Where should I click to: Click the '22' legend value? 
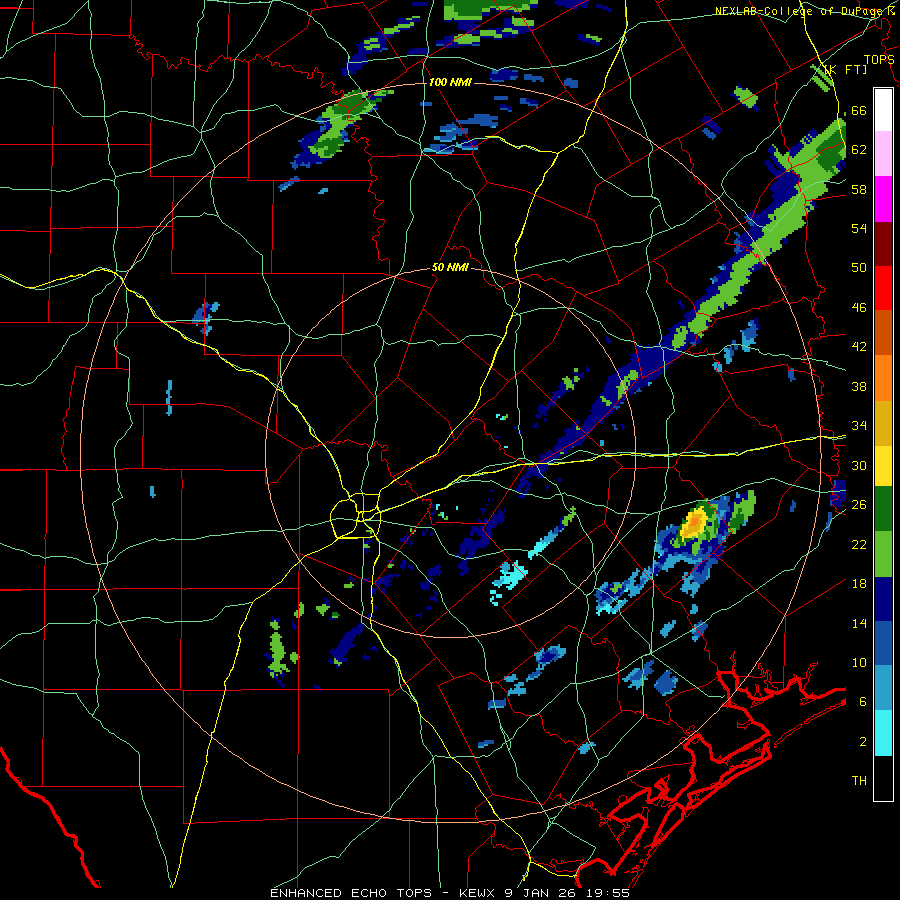(x=859, y=544)
